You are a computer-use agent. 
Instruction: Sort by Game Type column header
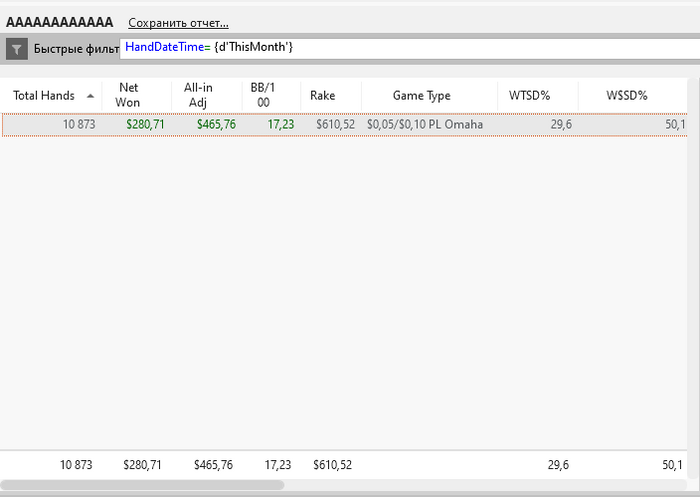click(x=421, y=96)
